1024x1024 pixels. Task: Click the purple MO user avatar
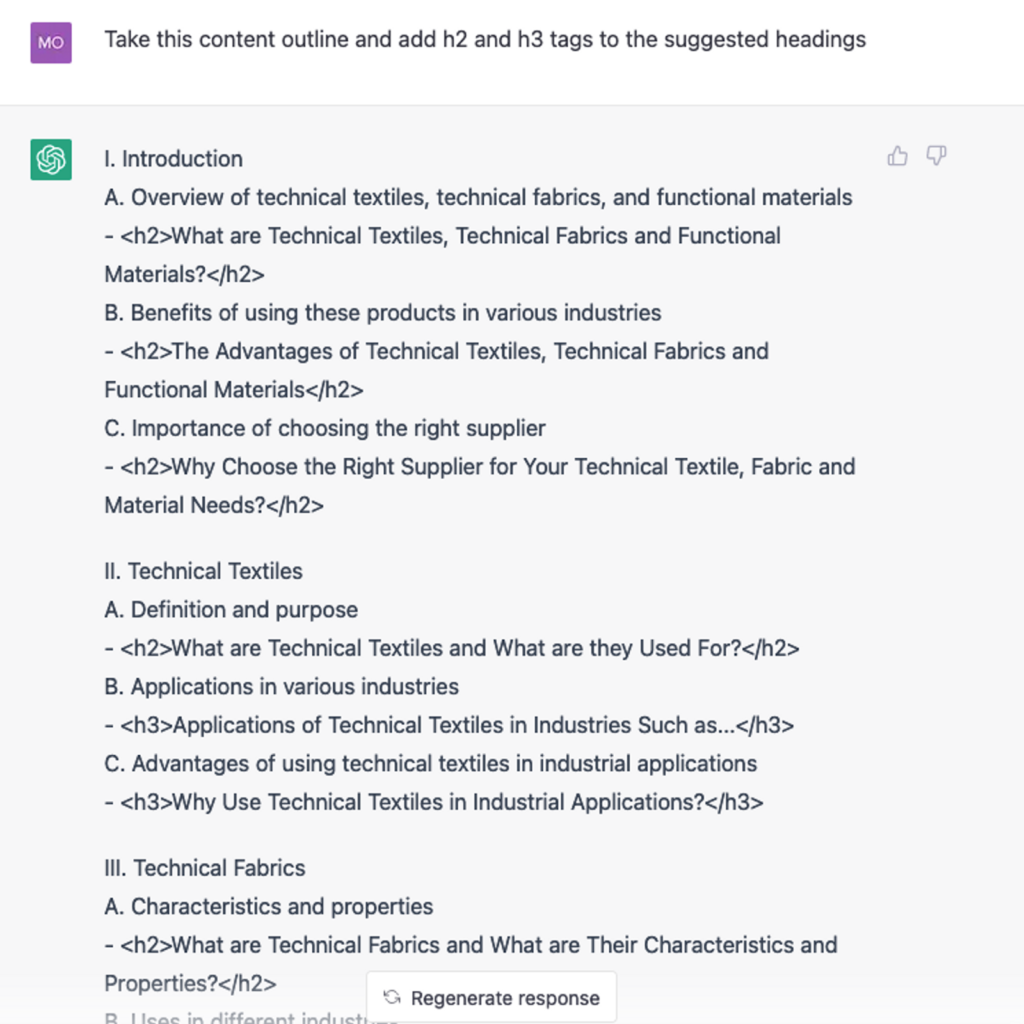(x=51, y=43)
